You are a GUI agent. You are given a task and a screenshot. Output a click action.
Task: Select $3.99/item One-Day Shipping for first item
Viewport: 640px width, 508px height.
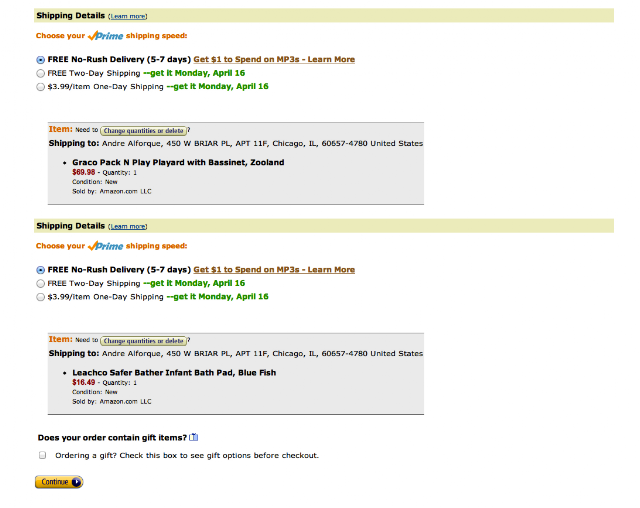(x=40, y=87)
